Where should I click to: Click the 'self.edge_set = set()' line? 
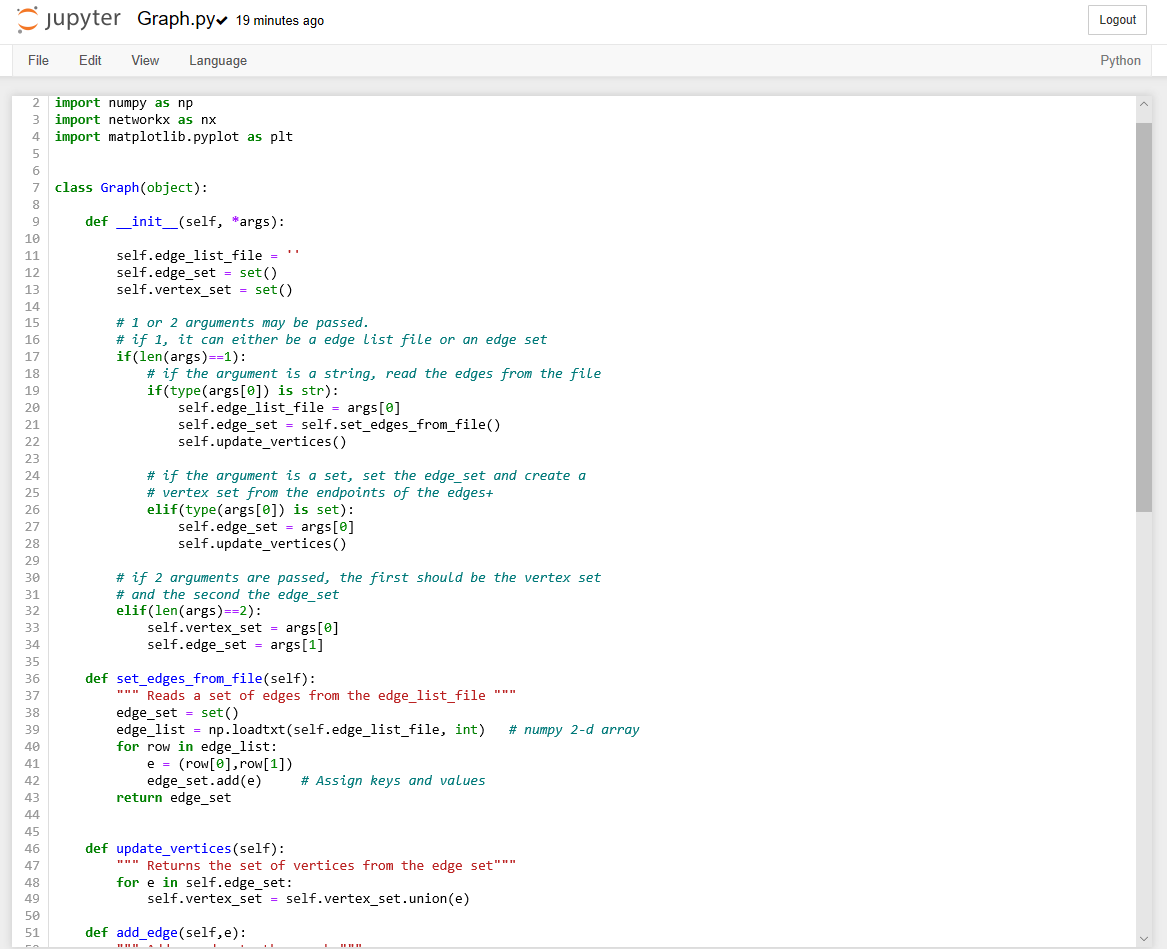tap(196, 272)
